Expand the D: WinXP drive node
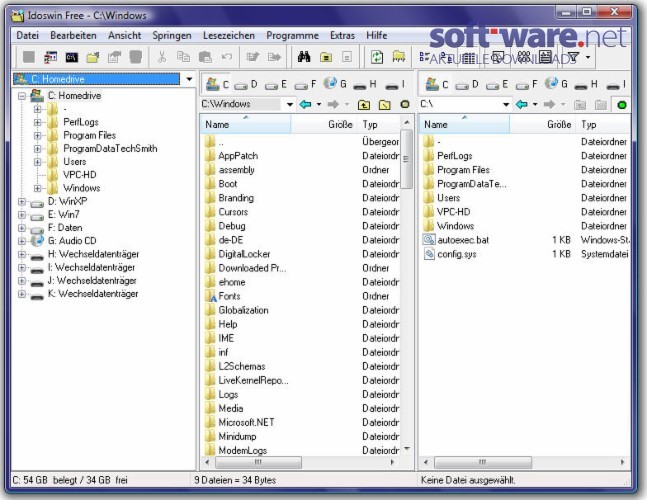Image resolution: width=647 pixels, height=500 pixels. click(22, 202)
